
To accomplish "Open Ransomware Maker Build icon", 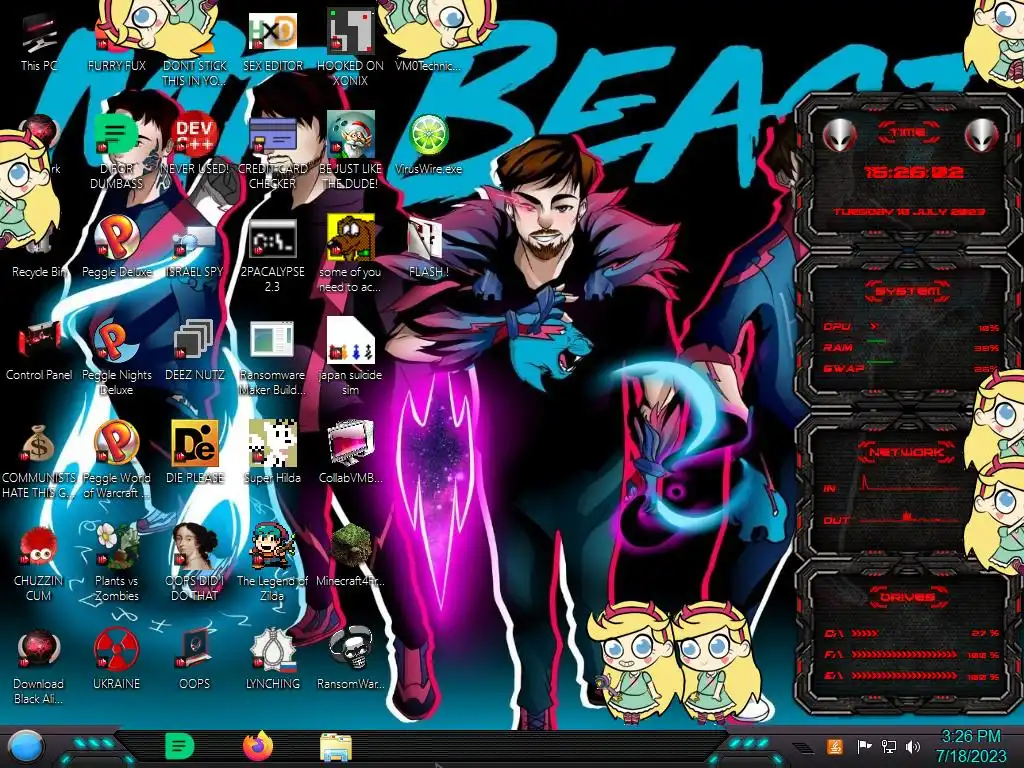I will pos(272,358).
